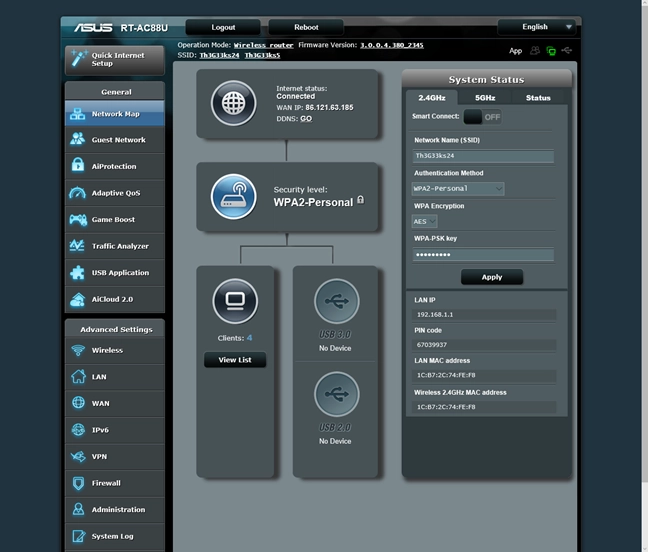This screenshot has height=552, width=648.
Task: Switch to the 2.4GHz tab
Action: tap(431, 98)
